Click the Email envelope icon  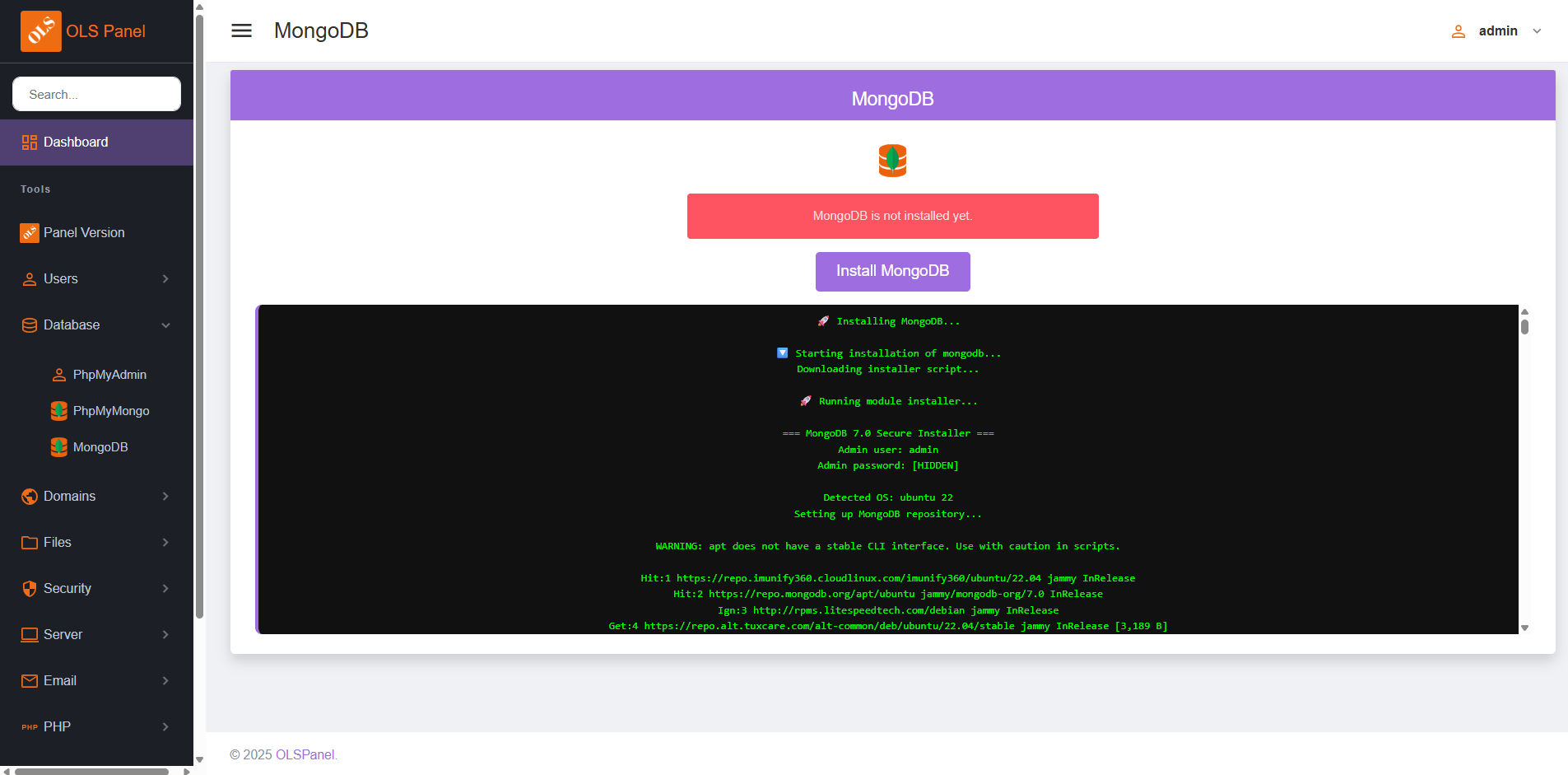click(30, 681)
